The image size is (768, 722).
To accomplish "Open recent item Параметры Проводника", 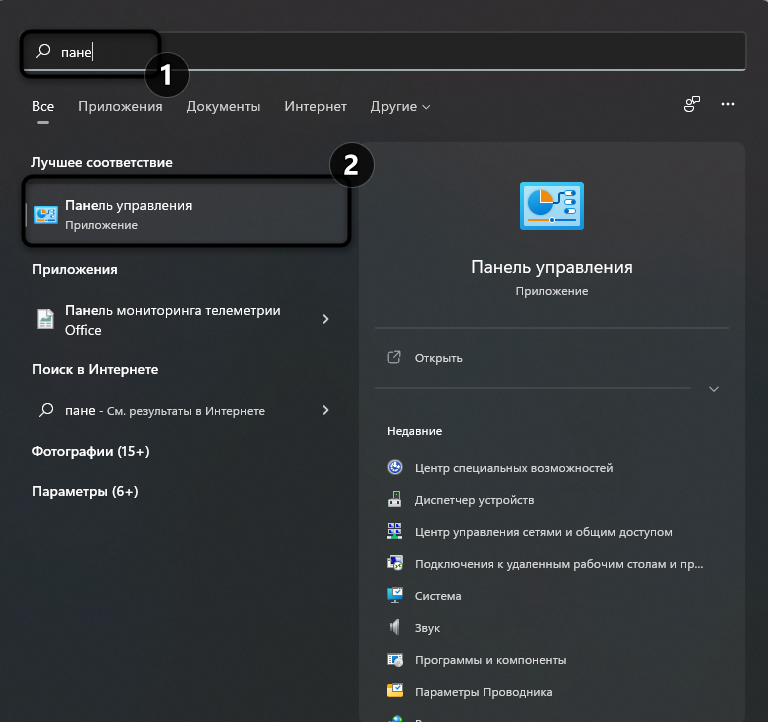I will pyautogui.click(x=483, y=692).
